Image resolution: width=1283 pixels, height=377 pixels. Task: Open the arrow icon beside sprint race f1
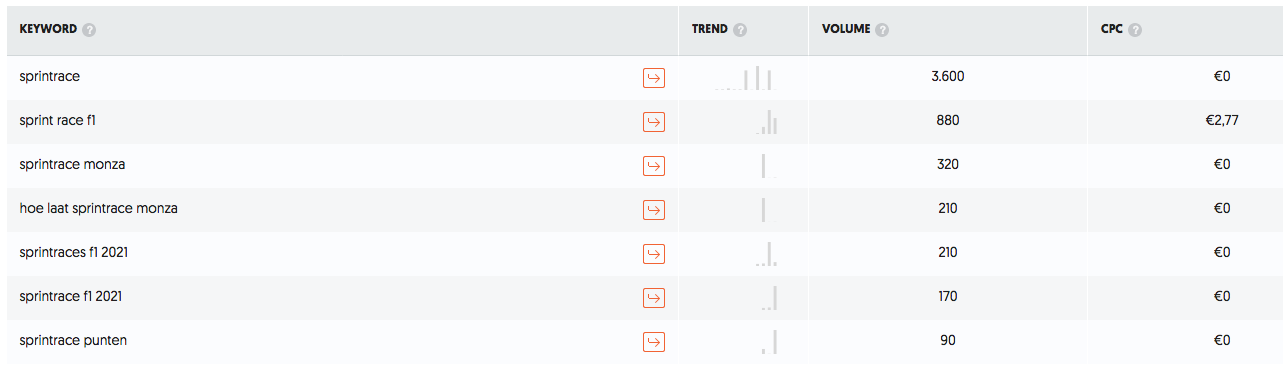coord(653,121)
